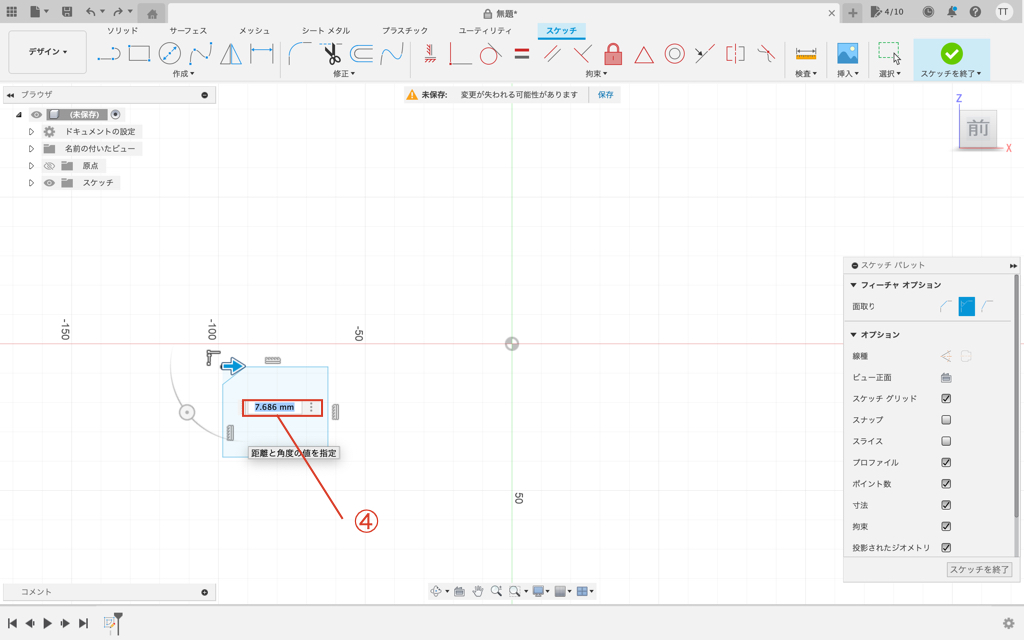Toggle the 投影されたジオメトリ checkbox
The width and height of the screenshot is (1024, 640).
coord(946,547)
